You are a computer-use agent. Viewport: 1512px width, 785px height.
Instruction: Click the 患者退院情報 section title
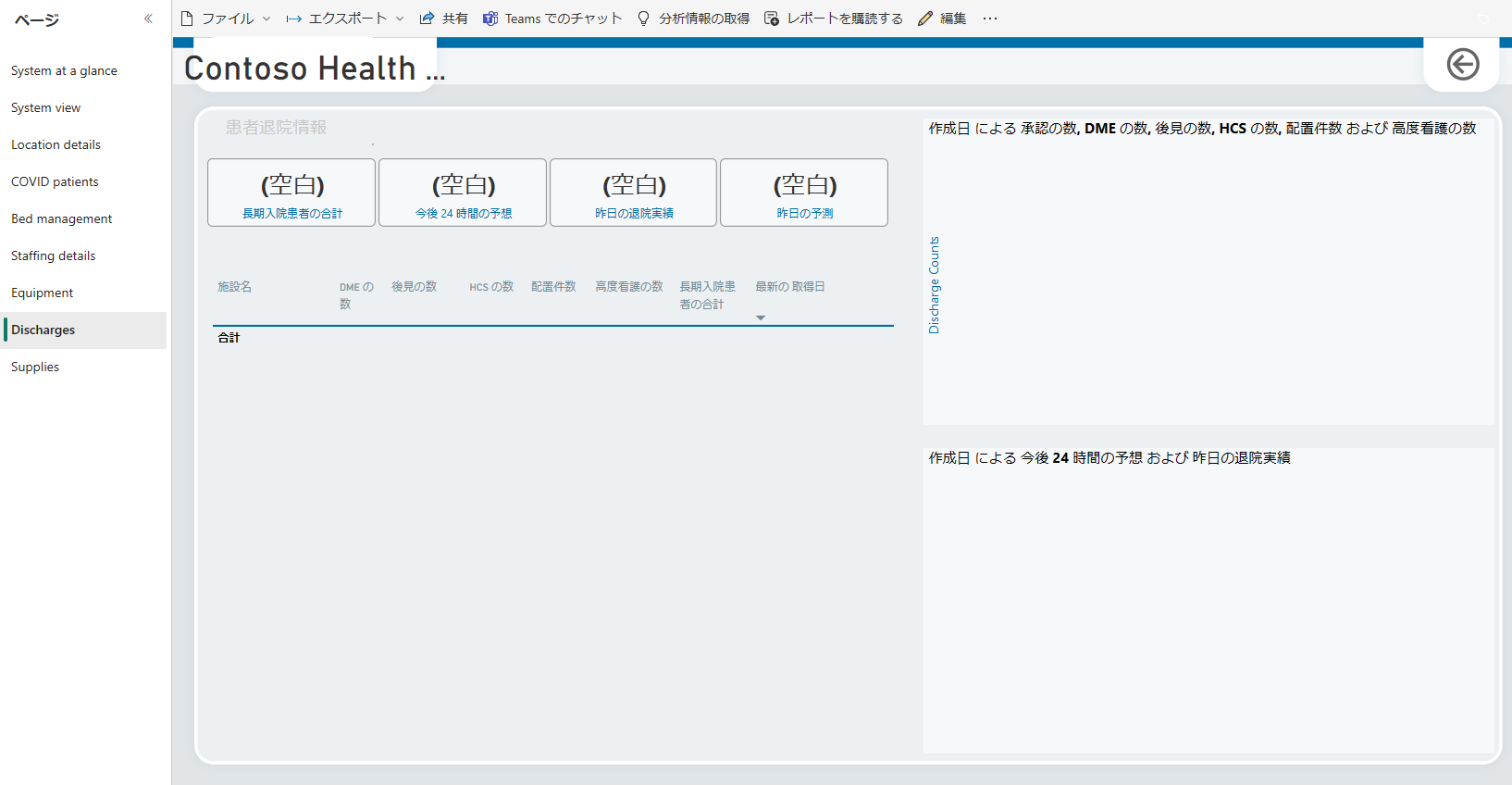click(276, 128)
